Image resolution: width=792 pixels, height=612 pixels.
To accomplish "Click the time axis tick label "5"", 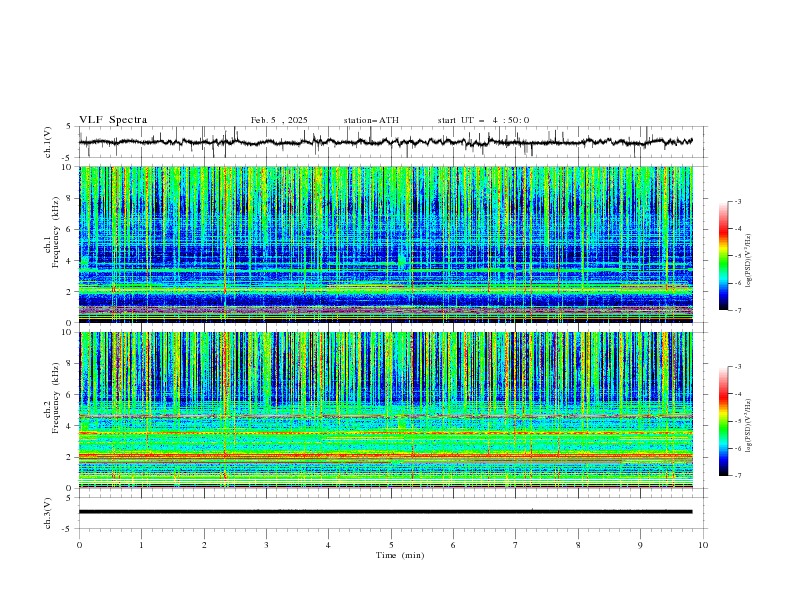I will pos(391,545).
